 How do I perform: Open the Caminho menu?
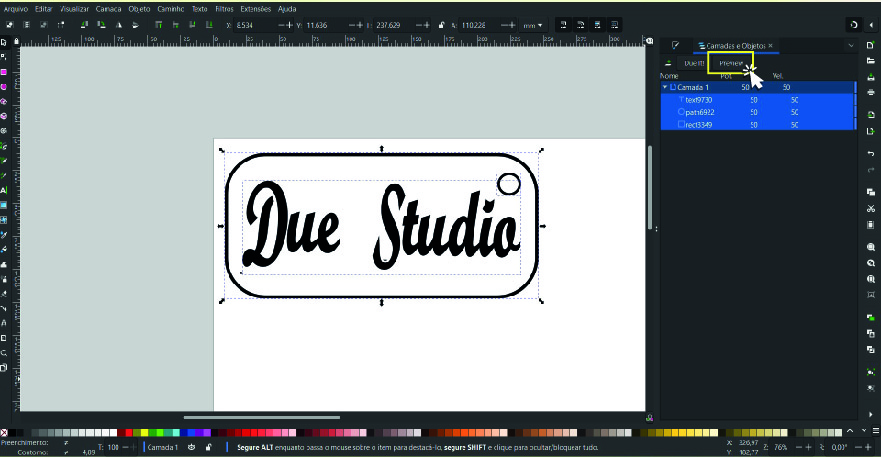171,8
